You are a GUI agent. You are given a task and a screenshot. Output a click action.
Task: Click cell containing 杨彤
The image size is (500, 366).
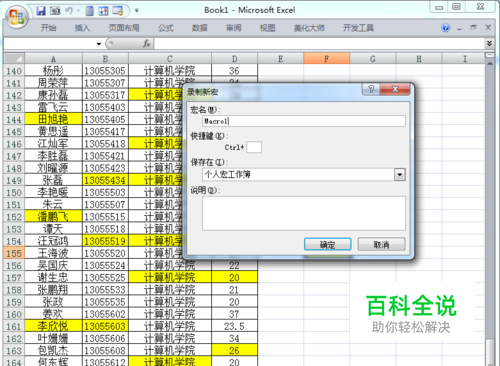tap(53, 71)
